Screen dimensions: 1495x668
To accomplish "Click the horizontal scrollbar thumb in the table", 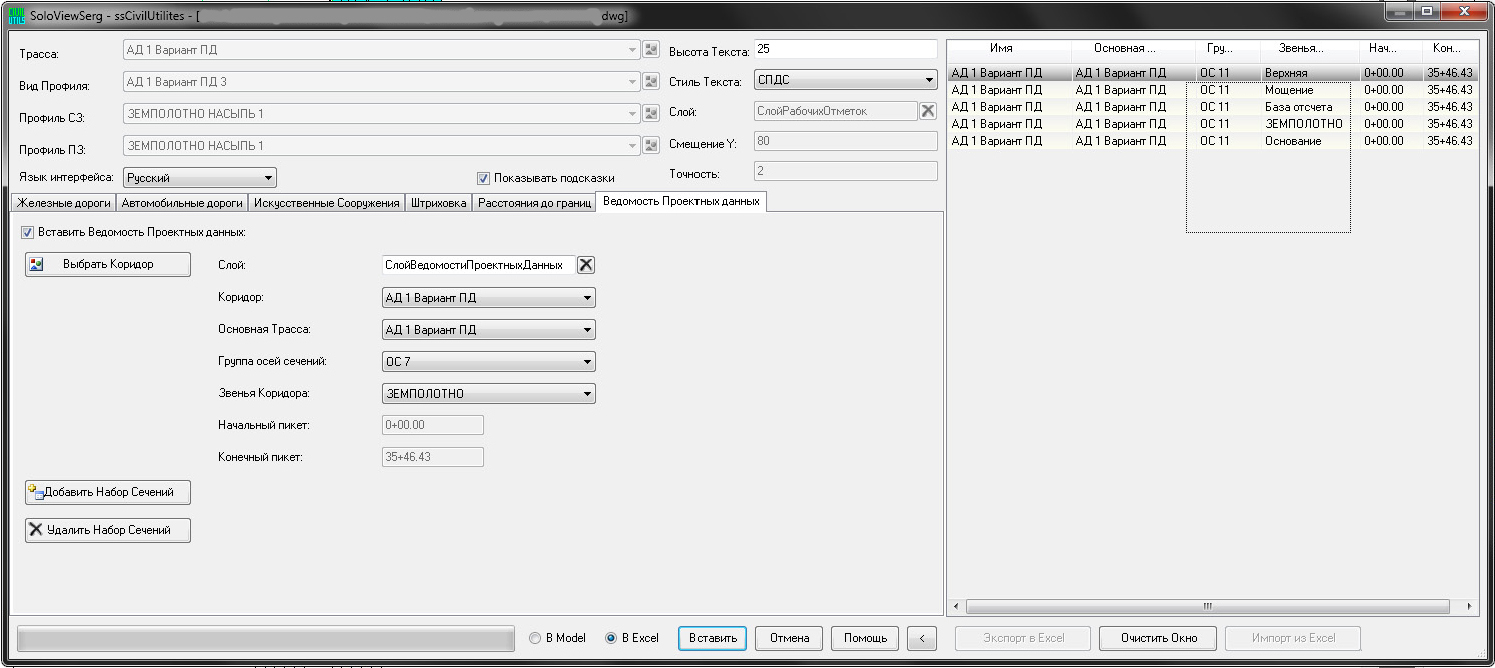I will pos(1207,607).
